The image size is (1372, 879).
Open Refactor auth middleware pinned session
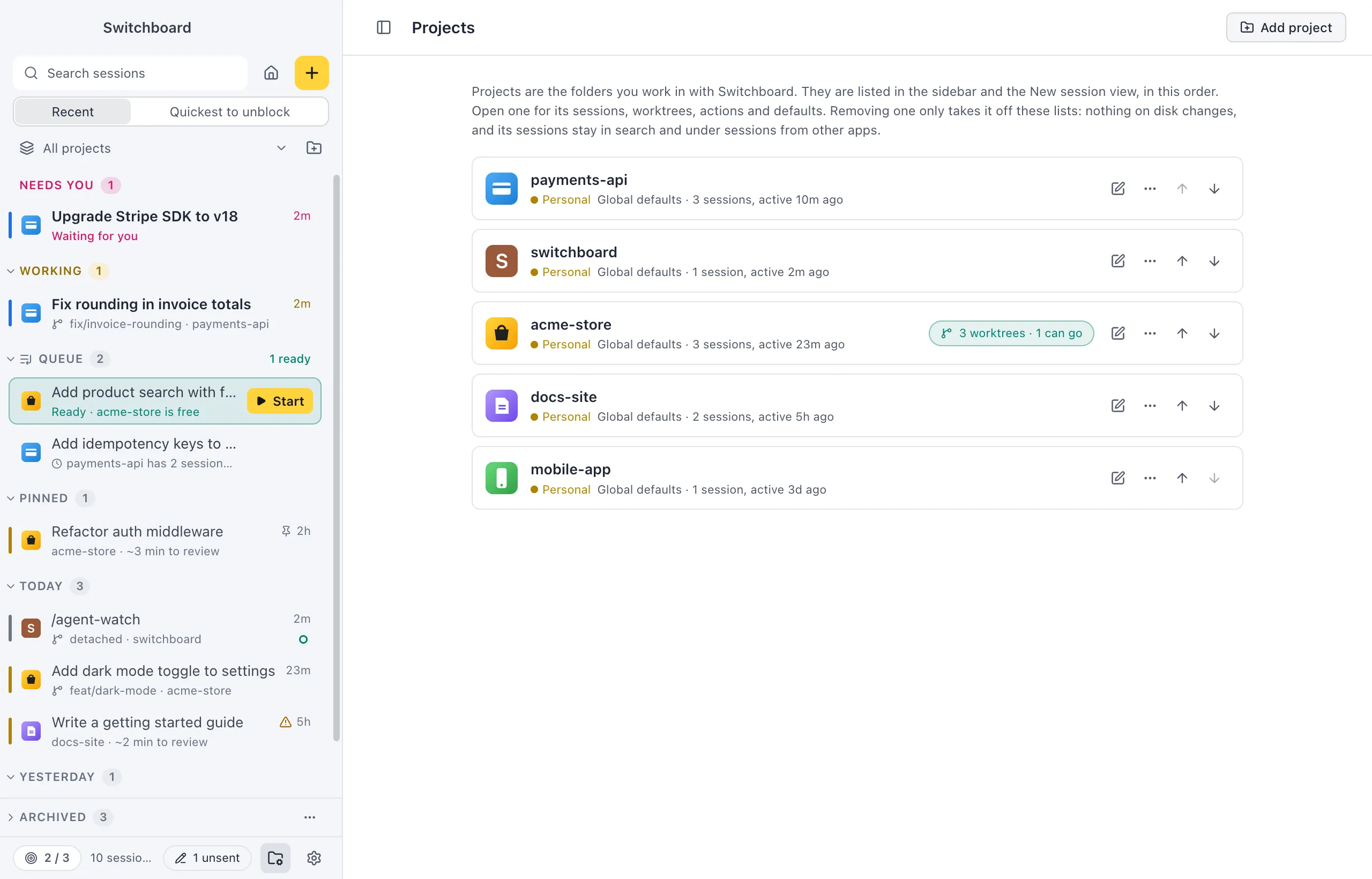coord(165,540)
